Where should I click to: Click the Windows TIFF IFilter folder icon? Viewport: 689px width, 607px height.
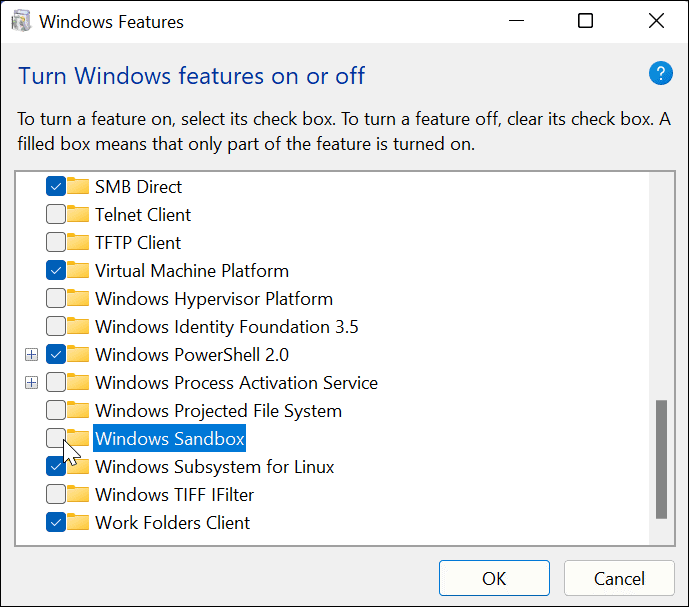[x=79, y=494]
